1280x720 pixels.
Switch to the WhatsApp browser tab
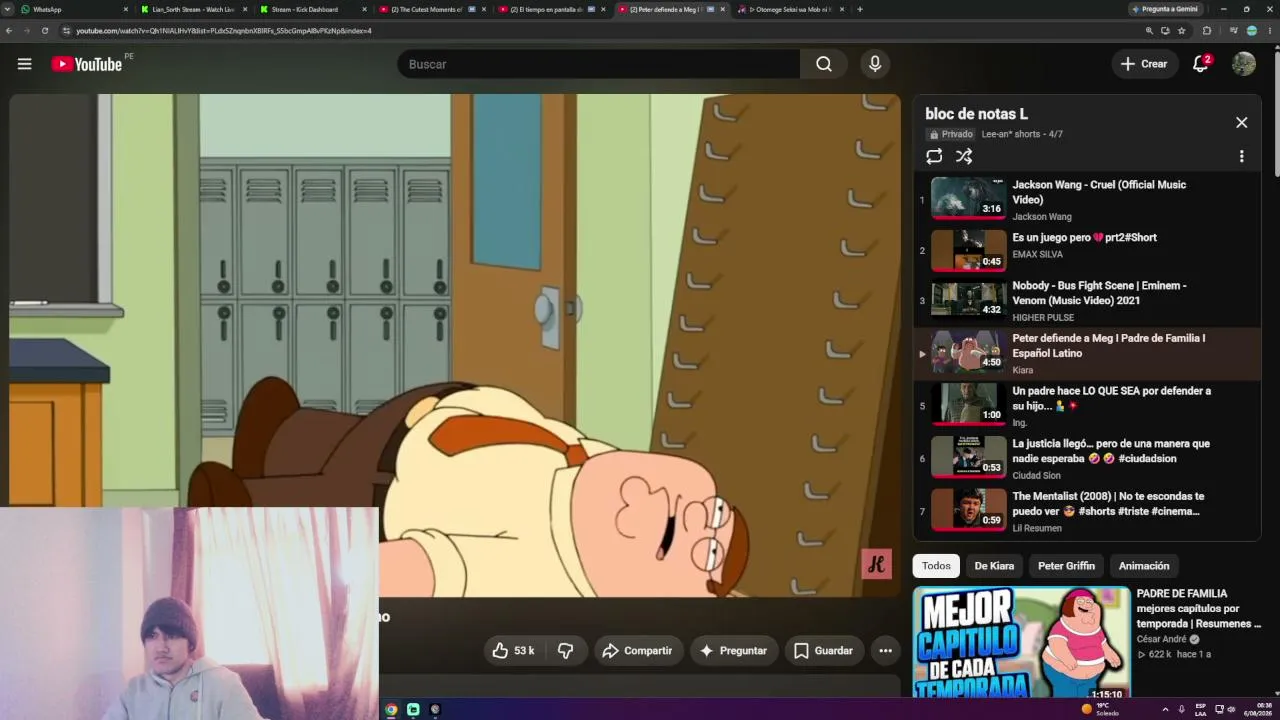pyautogui.click(x=75, y=9)
